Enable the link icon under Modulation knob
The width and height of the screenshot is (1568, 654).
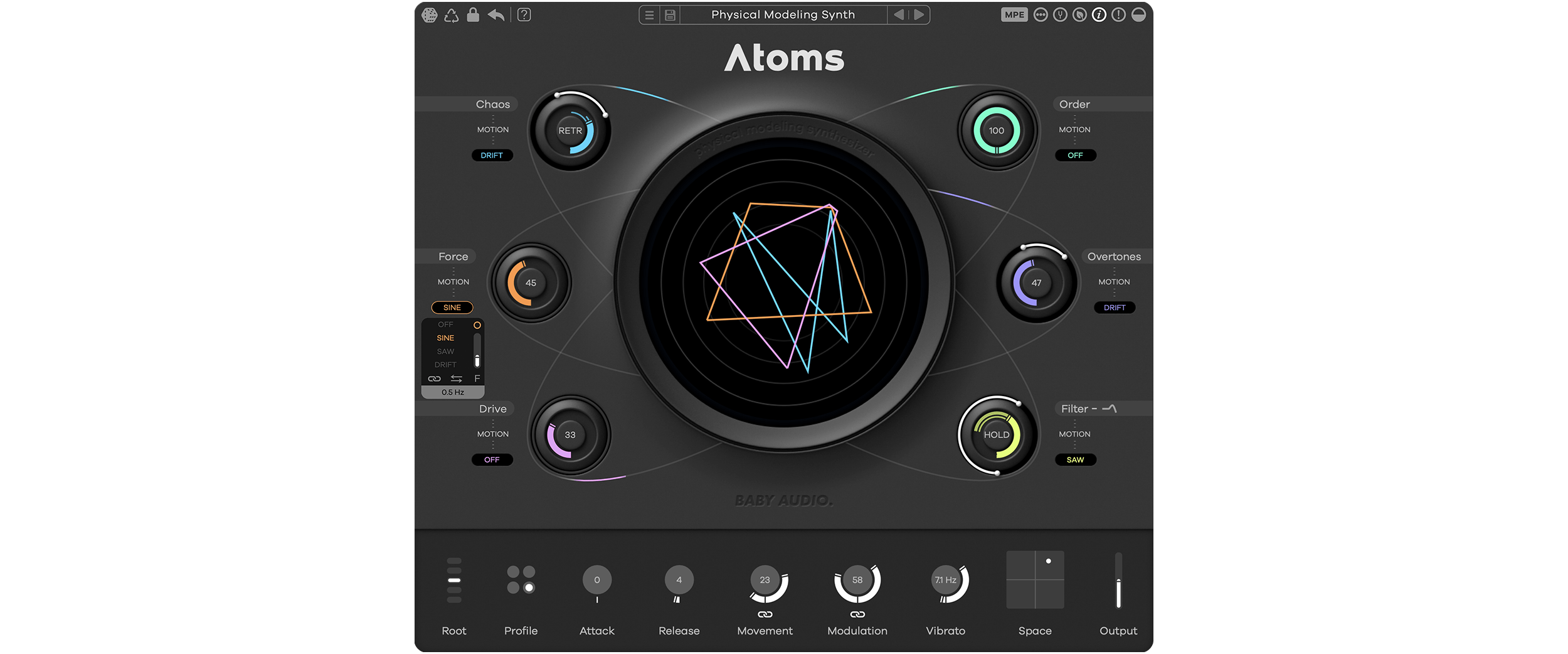tap(857, 616)
